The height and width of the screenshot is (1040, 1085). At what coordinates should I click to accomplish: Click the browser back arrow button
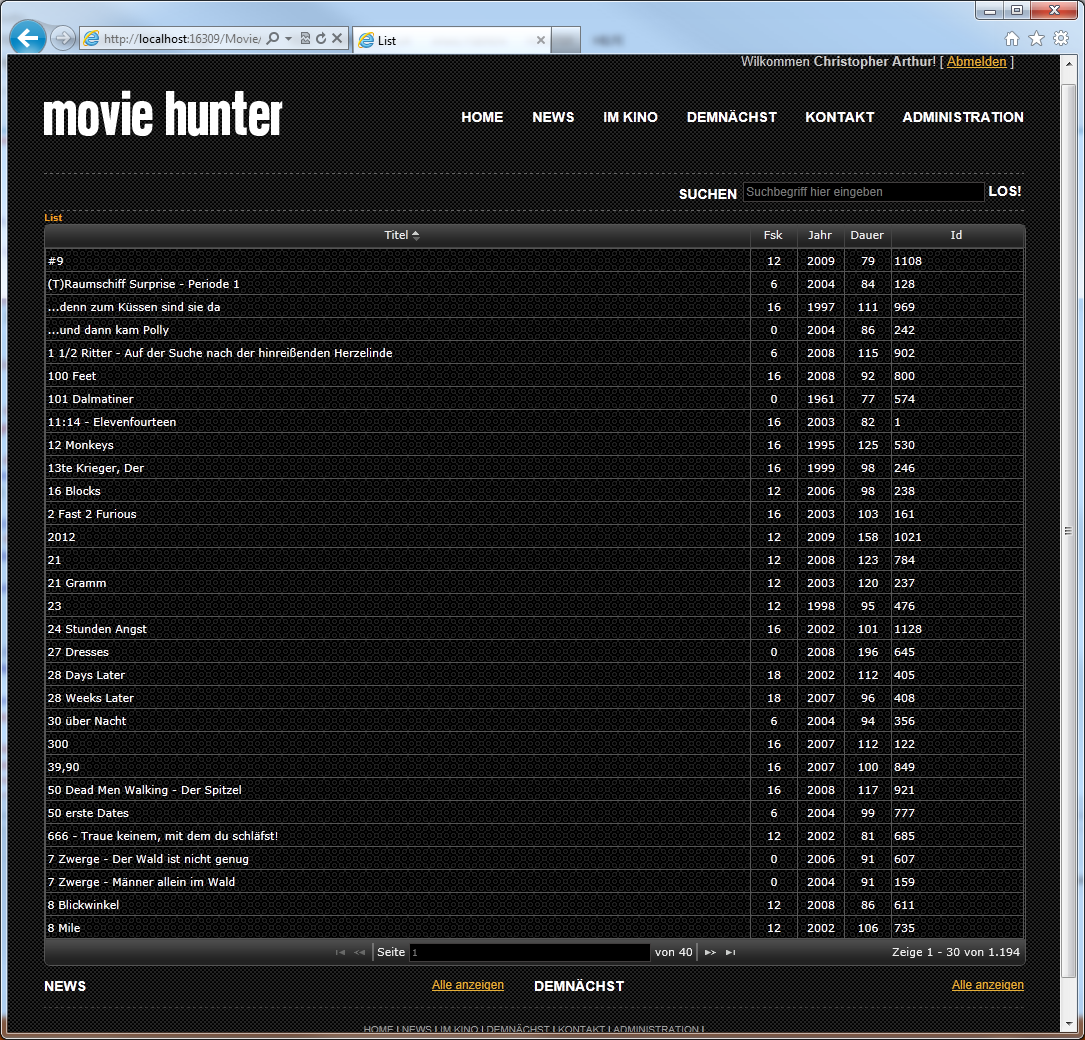(28, 38)
